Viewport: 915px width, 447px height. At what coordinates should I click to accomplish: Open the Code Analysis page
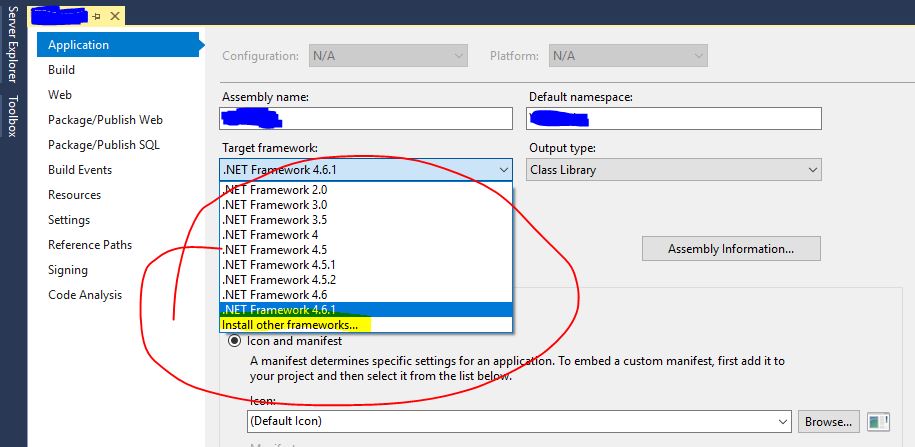point(85,295)
